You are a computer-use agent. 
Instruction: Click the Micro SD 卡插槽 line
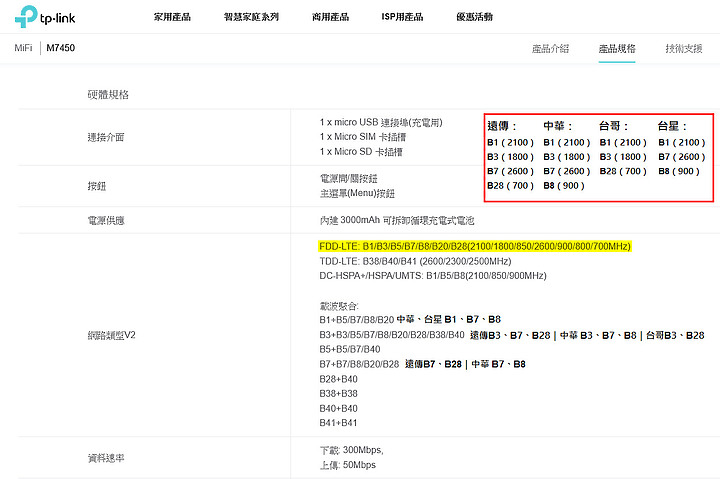tap(361, 152)
